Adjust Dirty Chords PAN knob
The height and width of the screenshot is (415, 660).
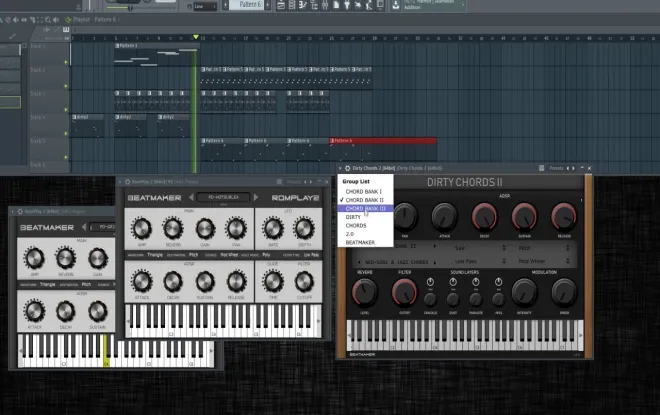coord(405,216)
